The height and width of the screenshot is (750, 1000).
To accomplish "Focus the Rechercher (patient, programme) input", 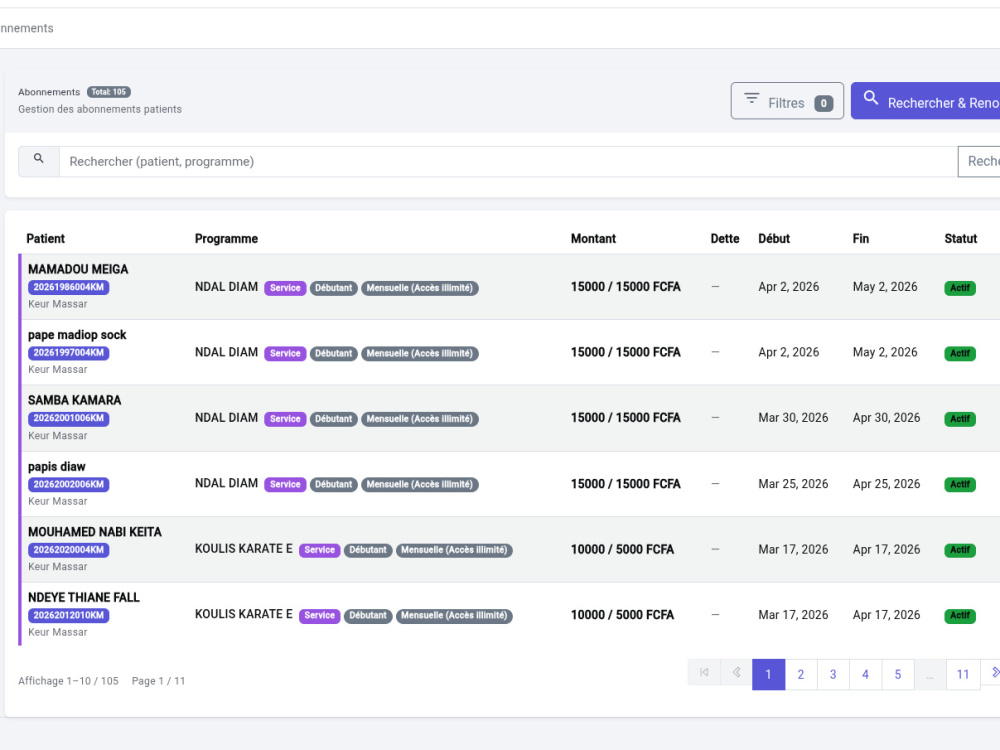I will tap(508, 161).
